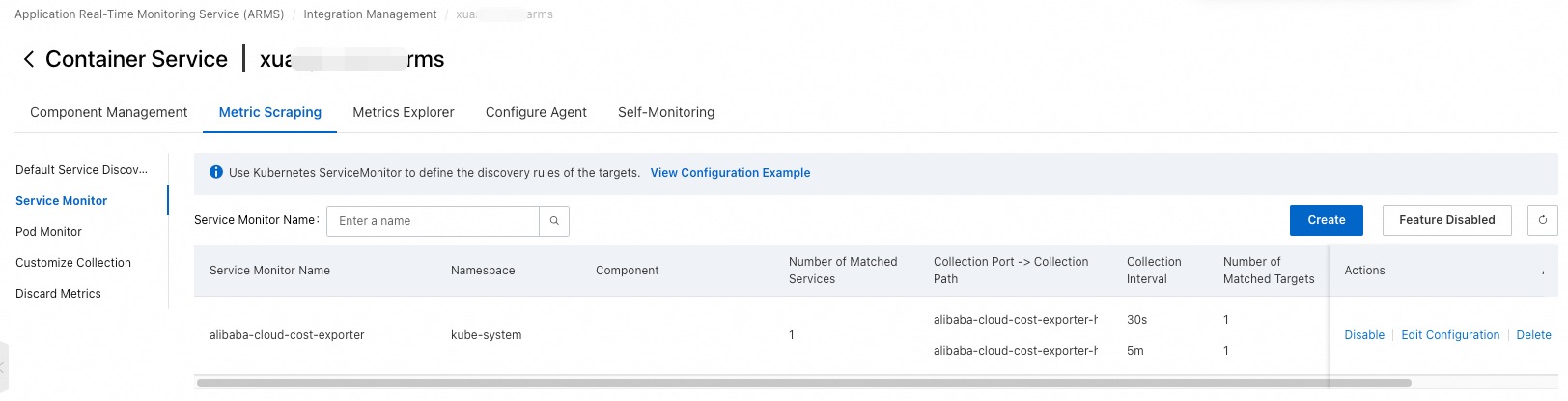The width and height of the screenshot is (1568, 401).
Task: Click Edit Configuration for alibaba-cloud-cost-exporter
Action: tap(1450, 335)
